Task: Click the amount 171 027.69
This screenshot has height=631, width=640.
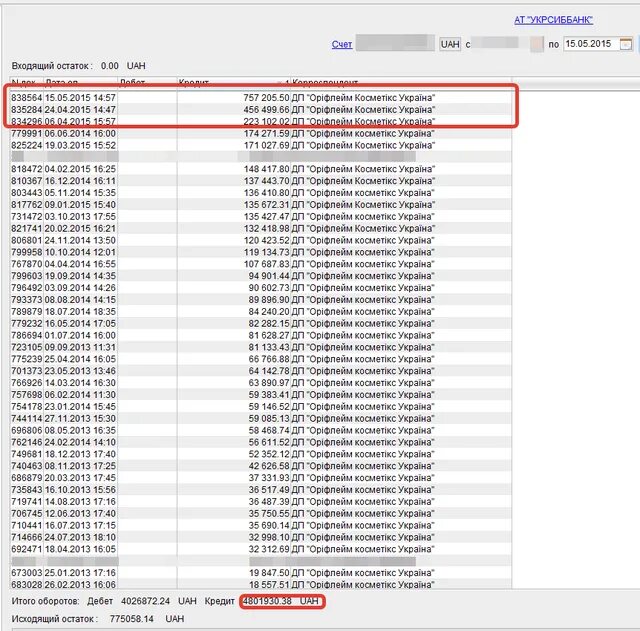Action: [267, 145]
